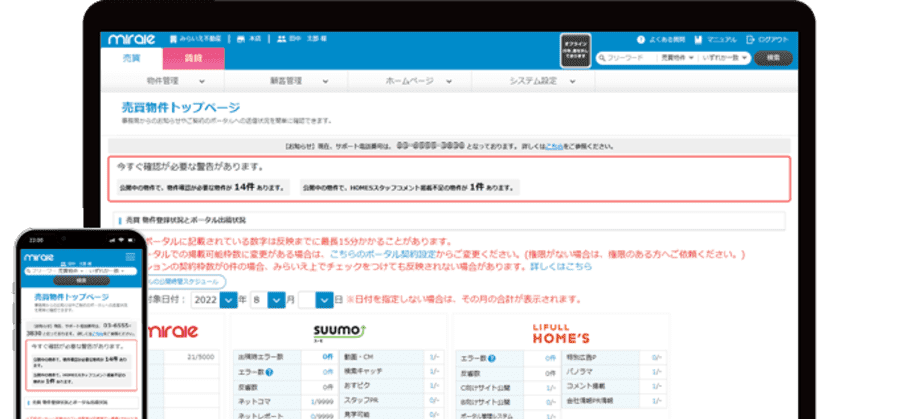
Task: Click help icon next to SUUMO エラー数
Action: coord(271,369)
